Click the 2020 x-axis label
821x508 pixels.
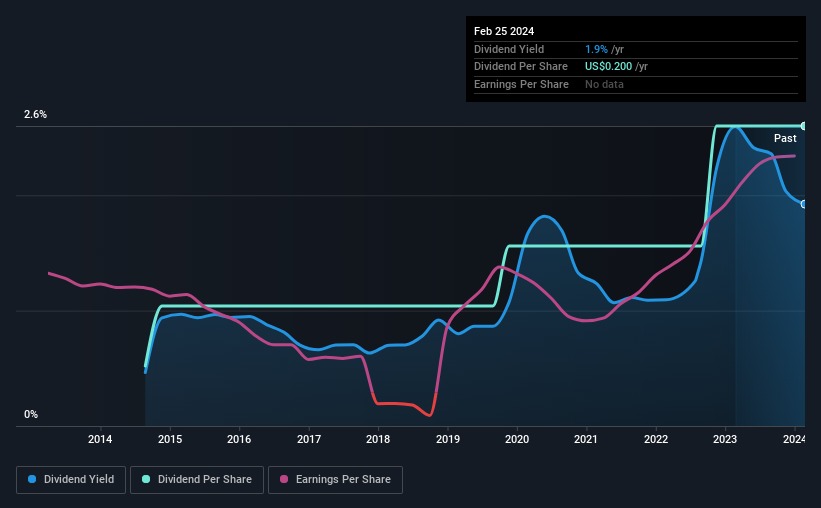[x=517, y=439]
